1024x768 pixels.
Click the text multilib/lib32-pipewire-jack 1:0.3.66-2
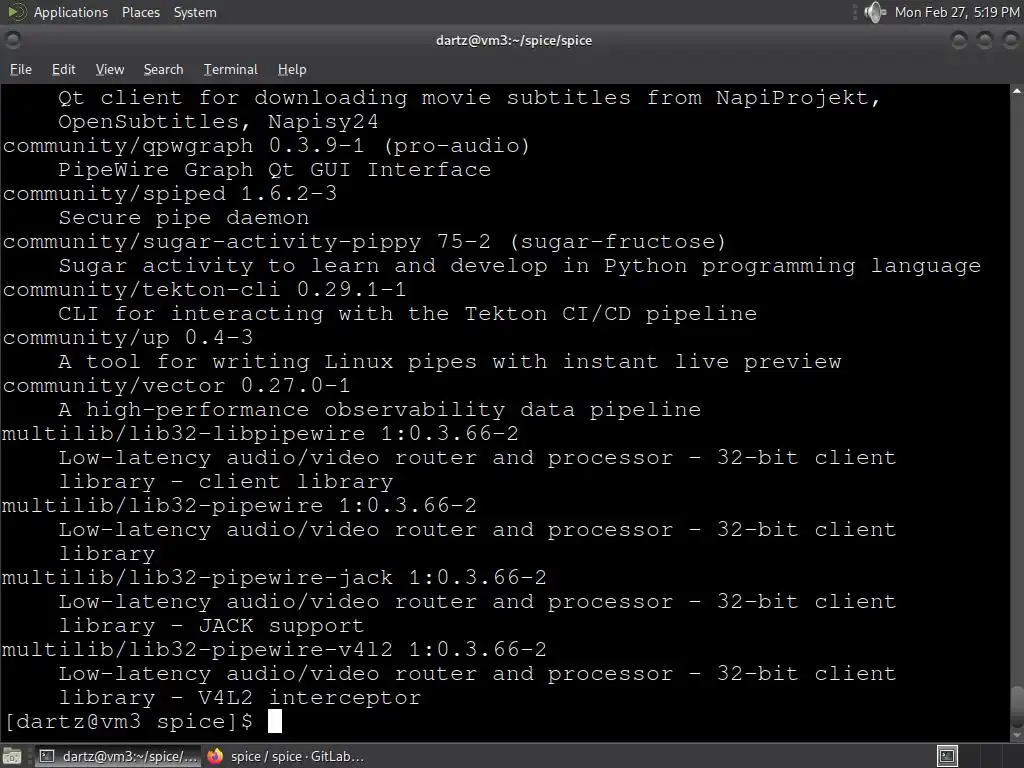tap(274, 577)
